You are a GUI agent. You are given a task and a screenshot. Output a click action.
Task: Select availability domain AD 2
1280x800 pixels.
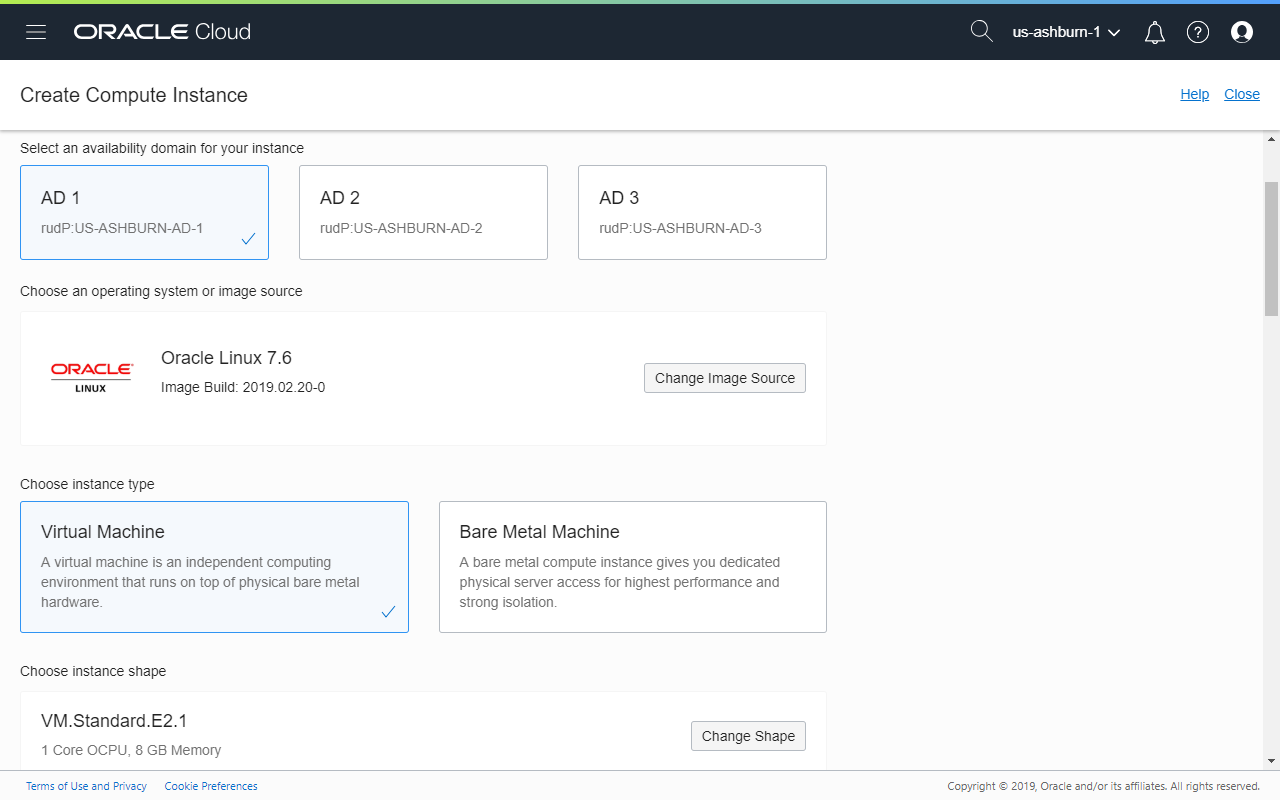423,212
